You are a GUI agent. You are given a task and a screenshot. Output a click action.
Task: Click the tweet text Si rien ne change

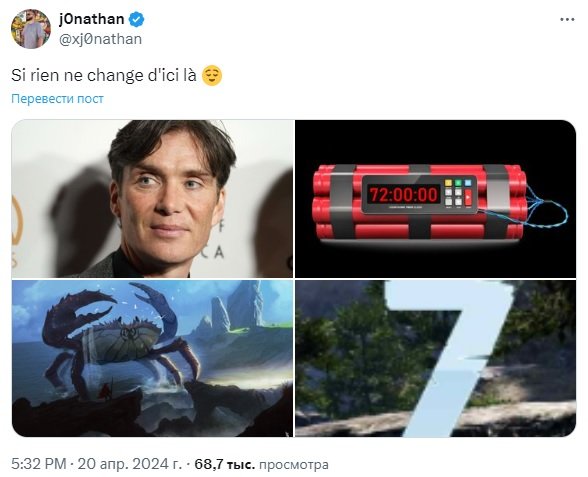click(x=104, y=75)
